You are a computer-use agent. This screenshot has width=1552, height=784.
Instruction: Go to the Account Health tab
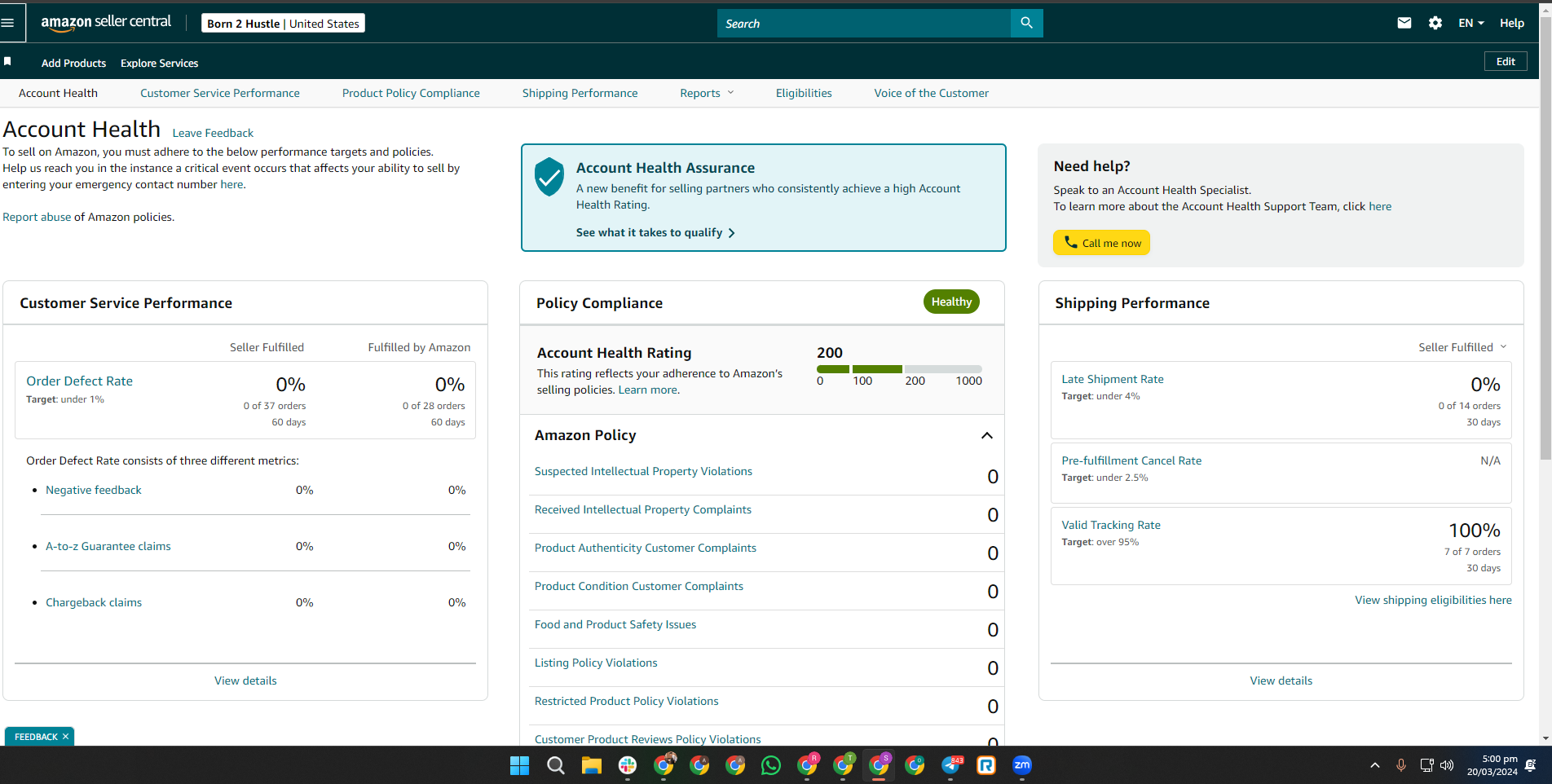tap(58, 93)
